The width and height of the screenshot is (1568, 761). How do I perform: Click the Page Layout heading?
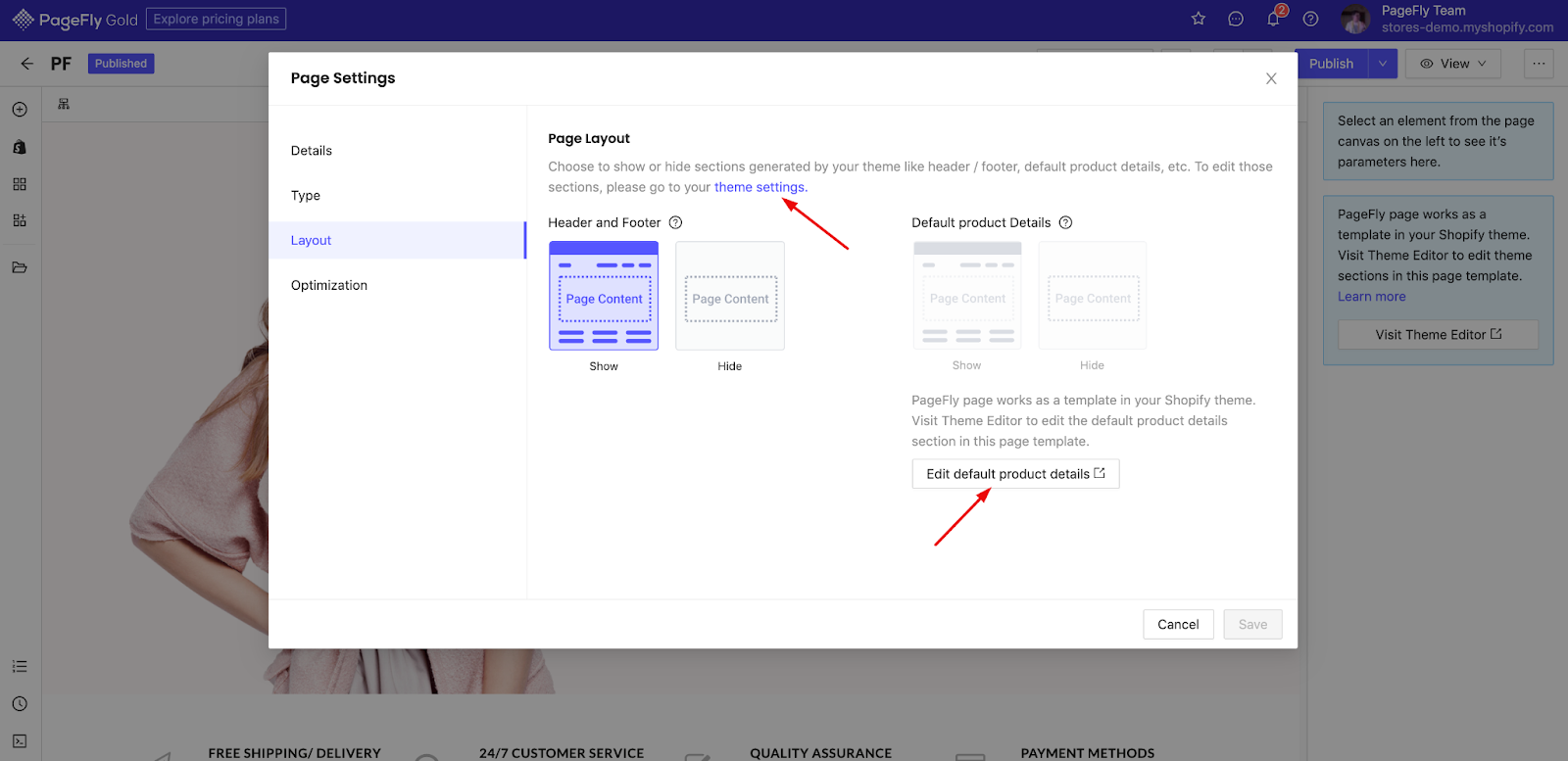[x=589, y=138]
